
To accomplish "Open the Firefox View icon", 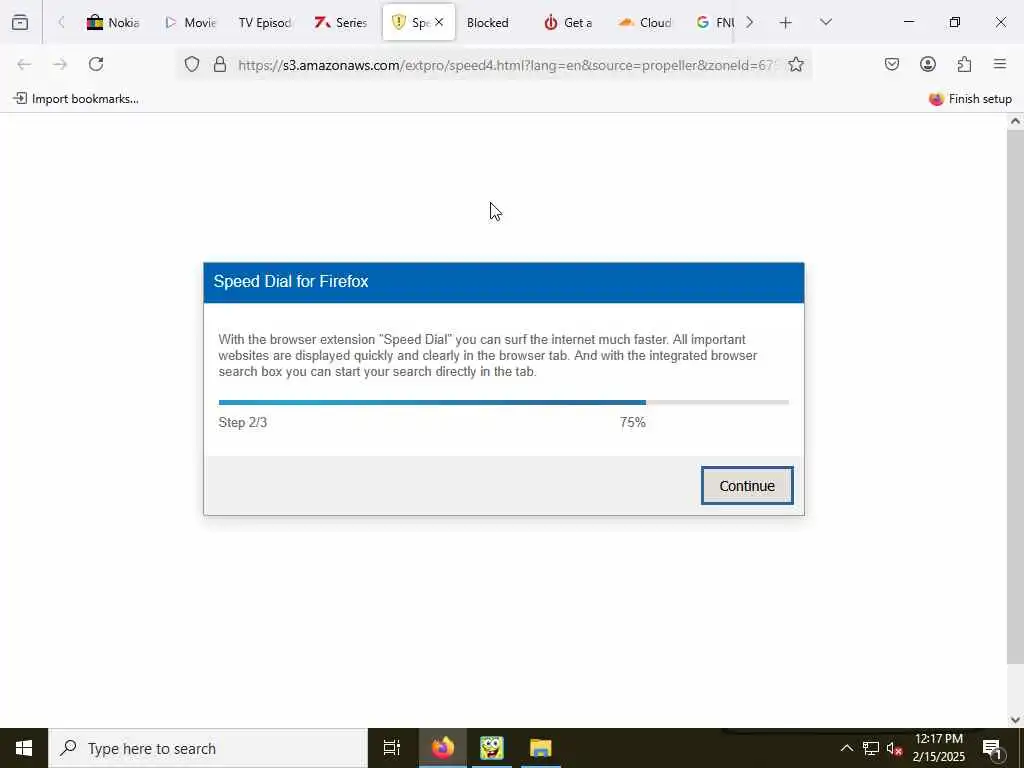I will [20, 22].
